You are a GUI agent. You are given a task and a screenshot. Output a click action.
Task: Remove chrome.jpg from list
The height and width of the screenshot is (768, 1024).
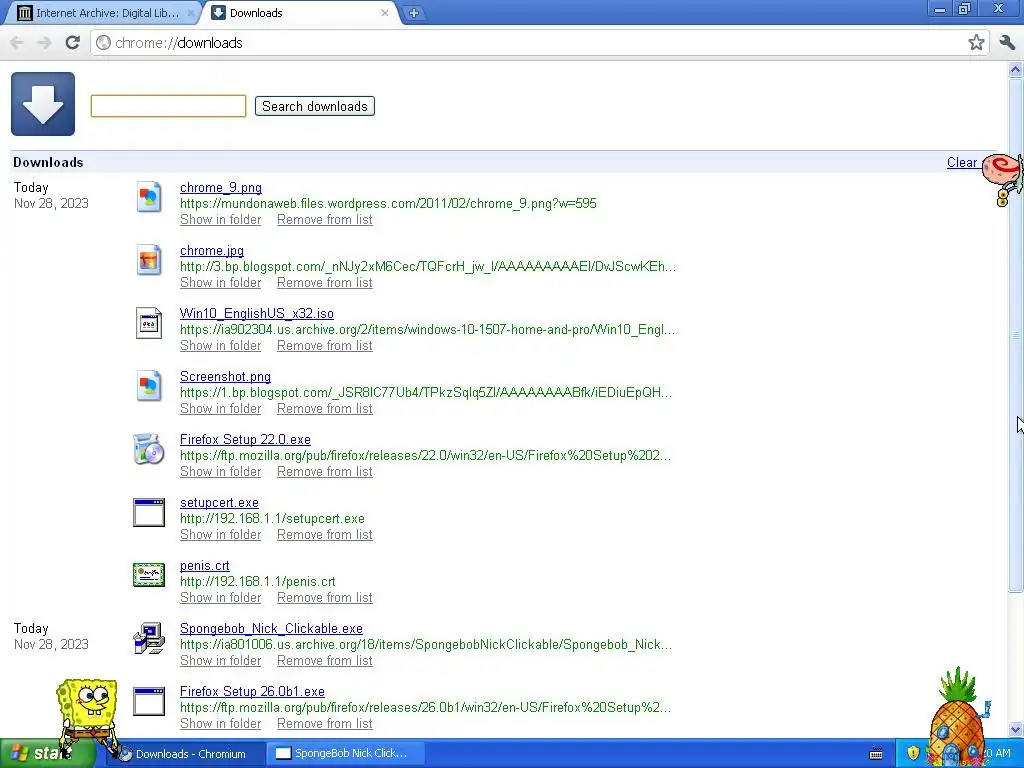tap(325, 283)
